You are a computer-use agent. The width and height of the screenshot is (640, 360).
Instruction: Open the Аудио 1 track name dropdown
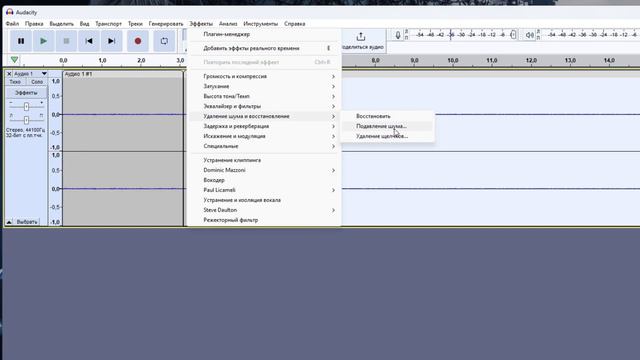pos(30,74)
